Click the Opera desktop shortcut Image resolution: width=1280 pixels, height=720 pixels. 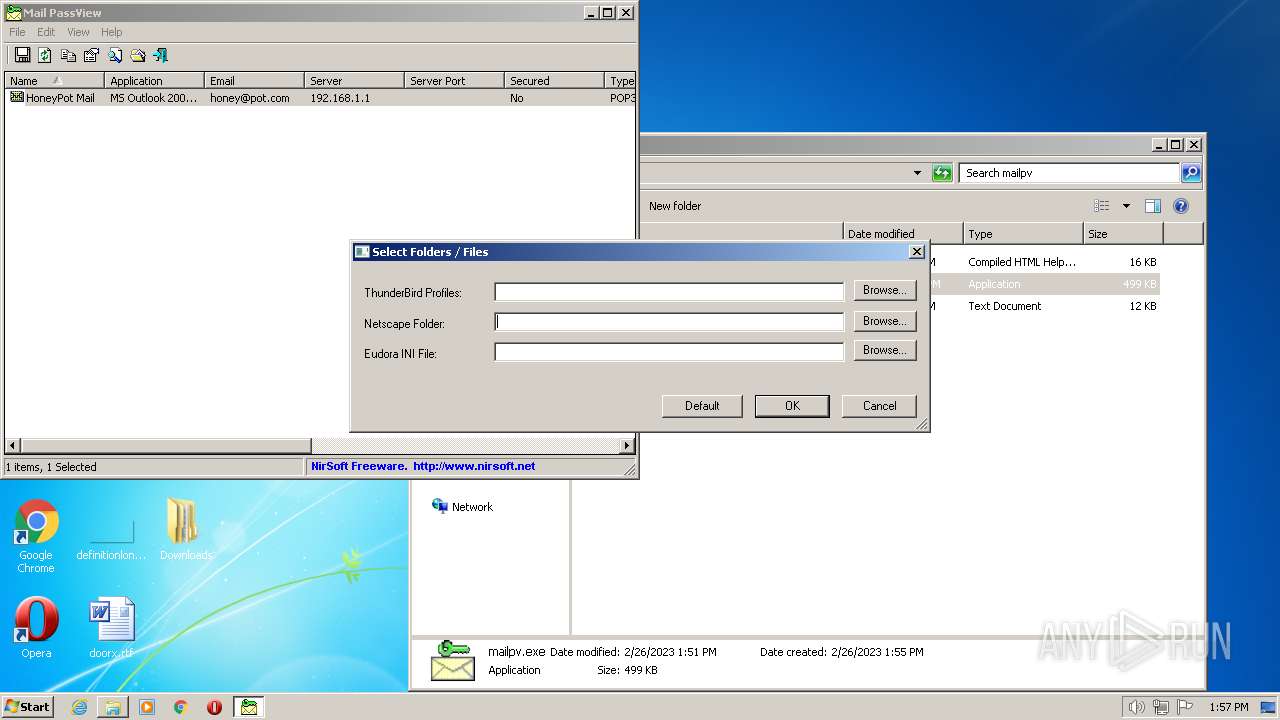(36, 628)
